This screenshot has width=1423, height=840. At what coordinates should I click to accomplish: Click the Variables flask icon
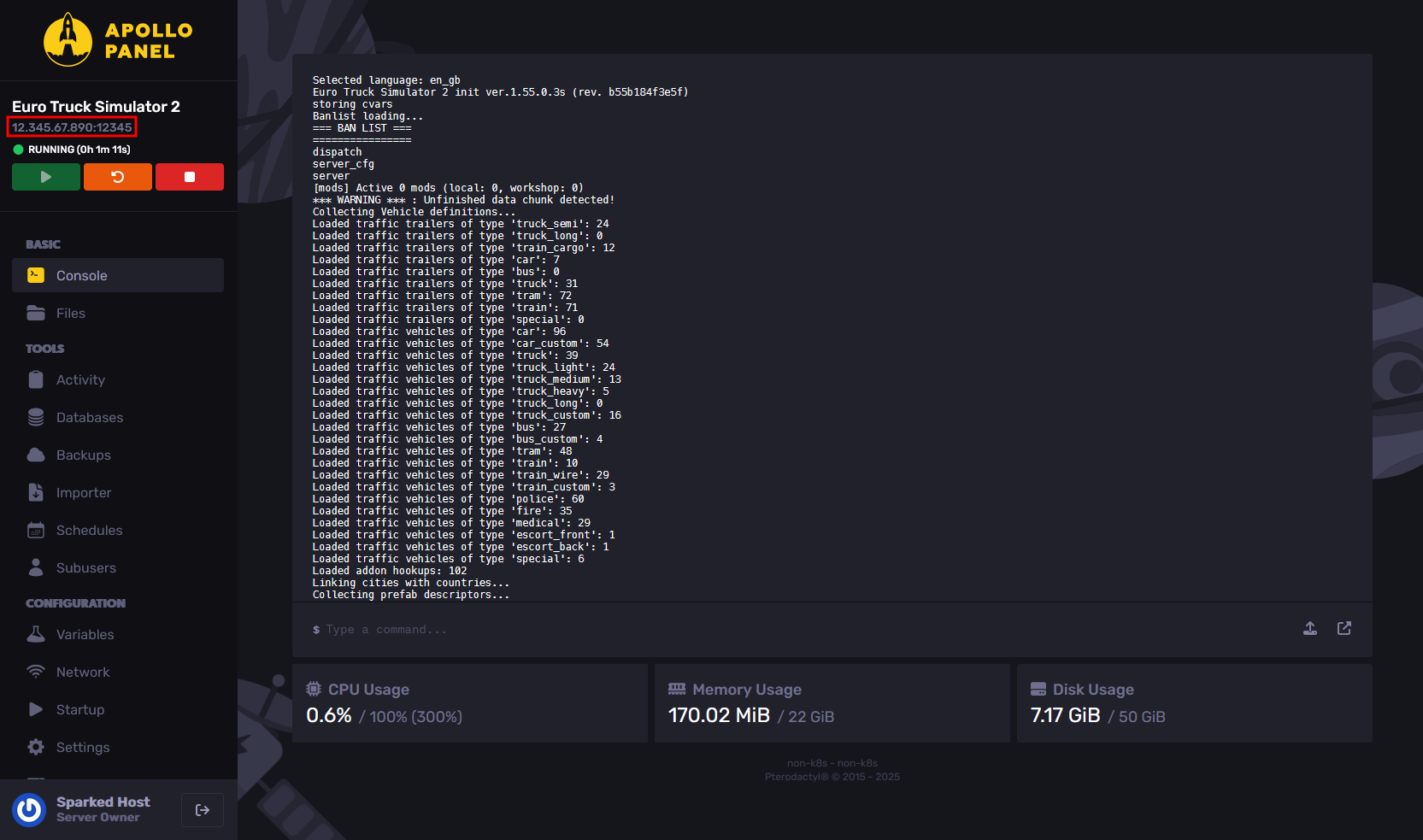(x=36, y=634)
